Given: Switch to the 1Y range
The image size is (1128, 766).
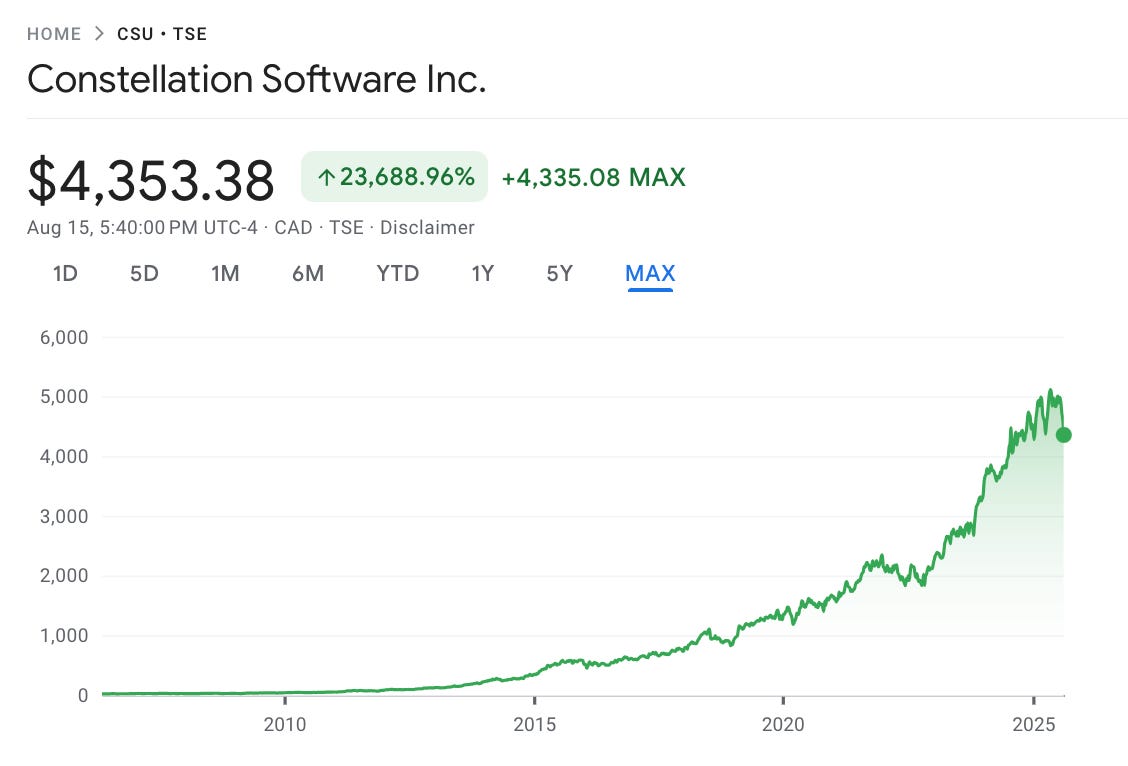Looking at the screenshot, I should click(482, 272).
